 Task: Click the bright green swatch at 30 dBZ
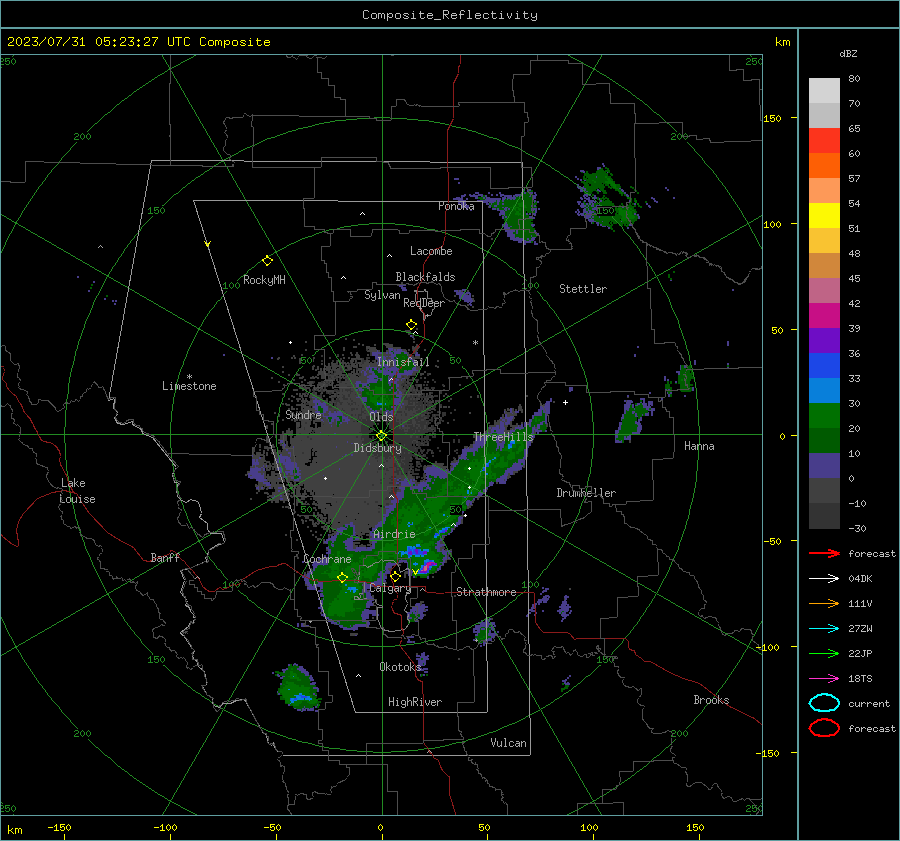(824, 416)
